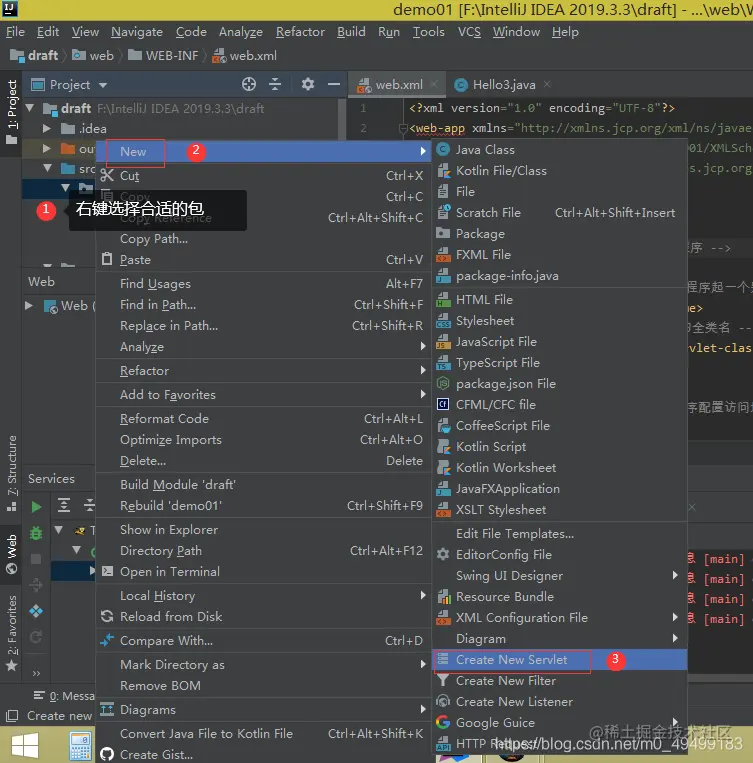Expand XML Configuration File submenu
The image size is (753, 763).
click(x=675, y=617)
